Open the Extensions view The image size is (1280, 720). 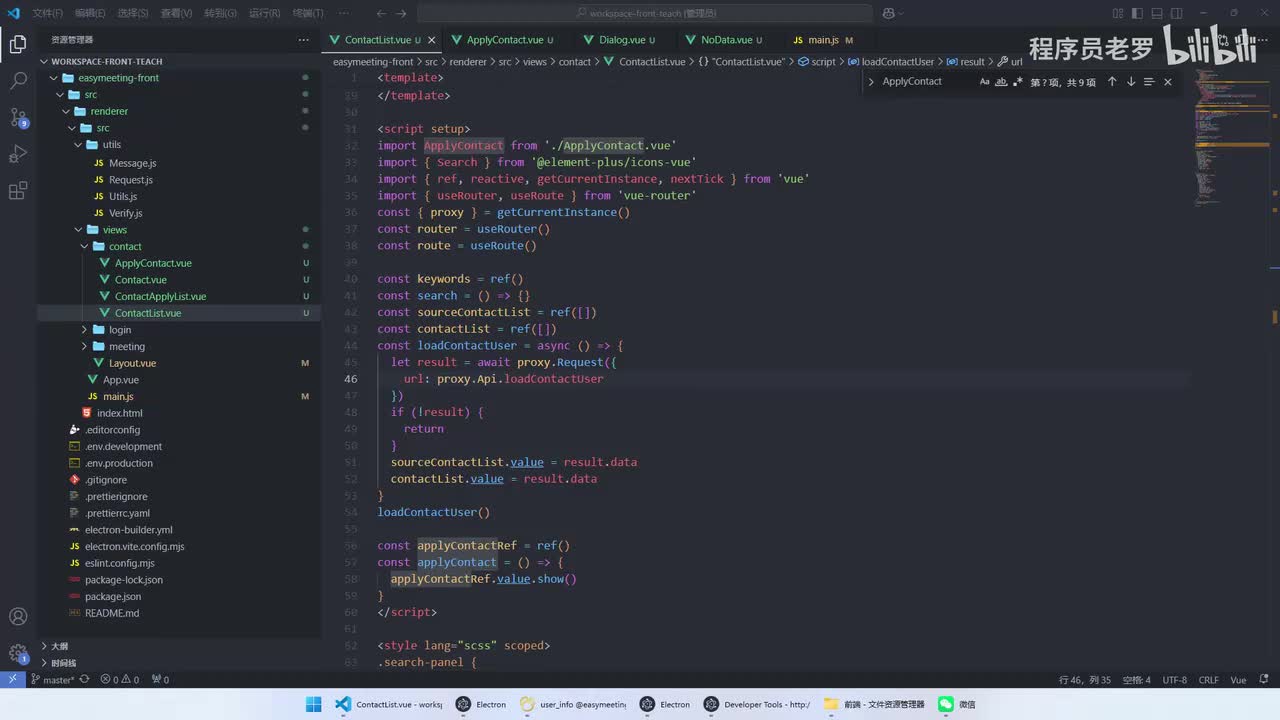[x=18, y=191]
